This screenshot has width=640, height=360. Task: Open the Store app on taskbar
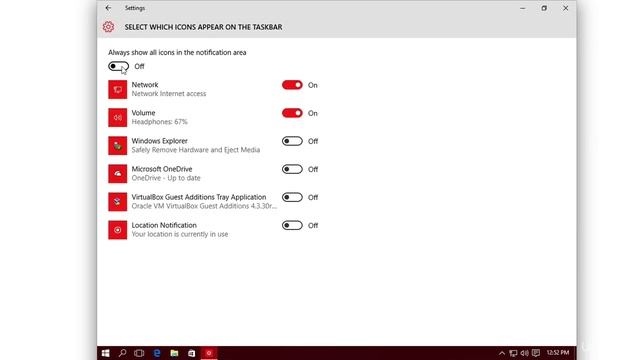pyautogui.click(x=191, y=353)
